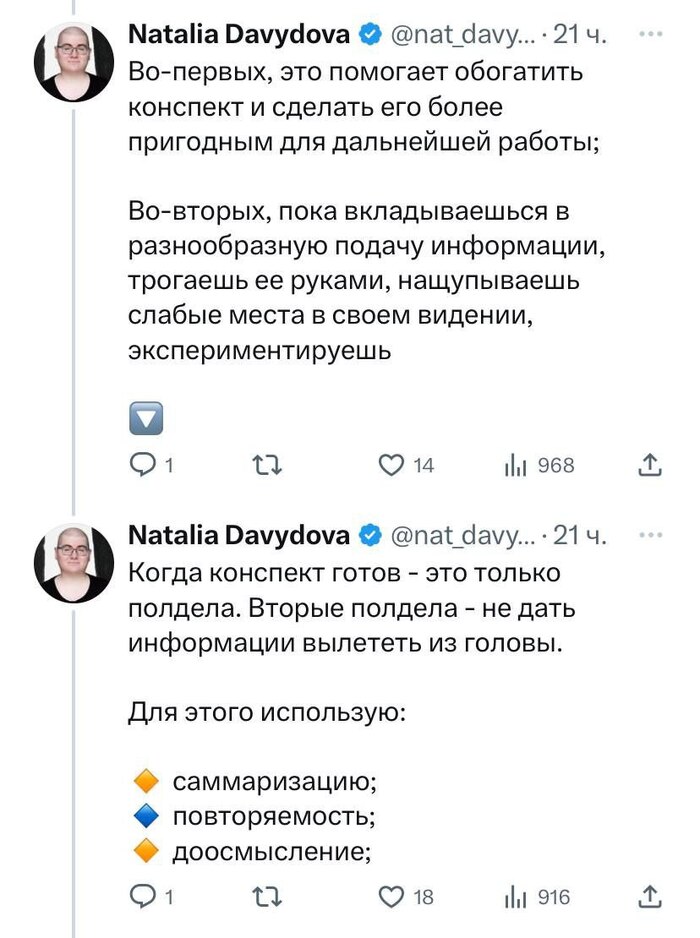Like the tweet with 14 likes

(390, 464)
